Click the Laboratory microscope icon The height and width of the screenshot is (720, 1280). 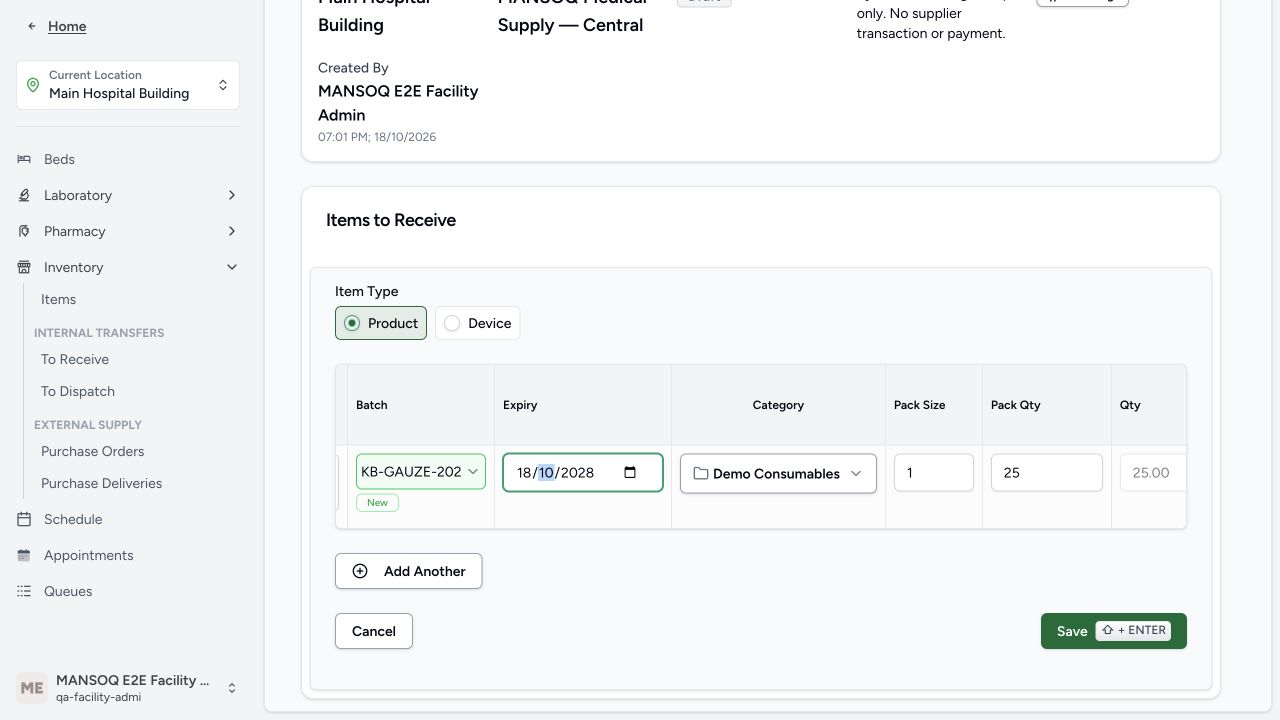pyautogui.click(x=24, y=195)
